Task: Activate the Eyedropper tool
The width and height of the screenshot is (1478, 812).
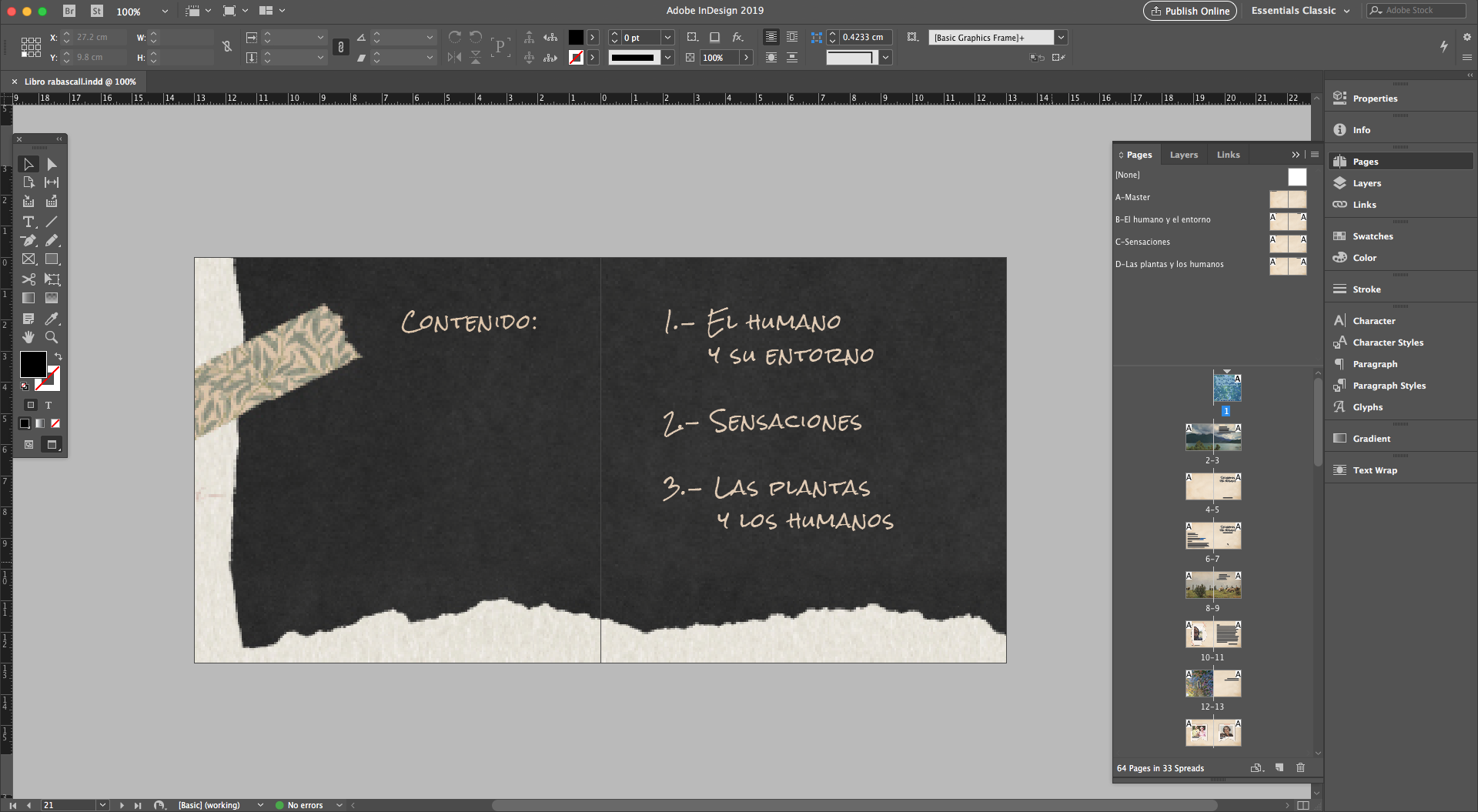Action: click(x=52, y=319)
